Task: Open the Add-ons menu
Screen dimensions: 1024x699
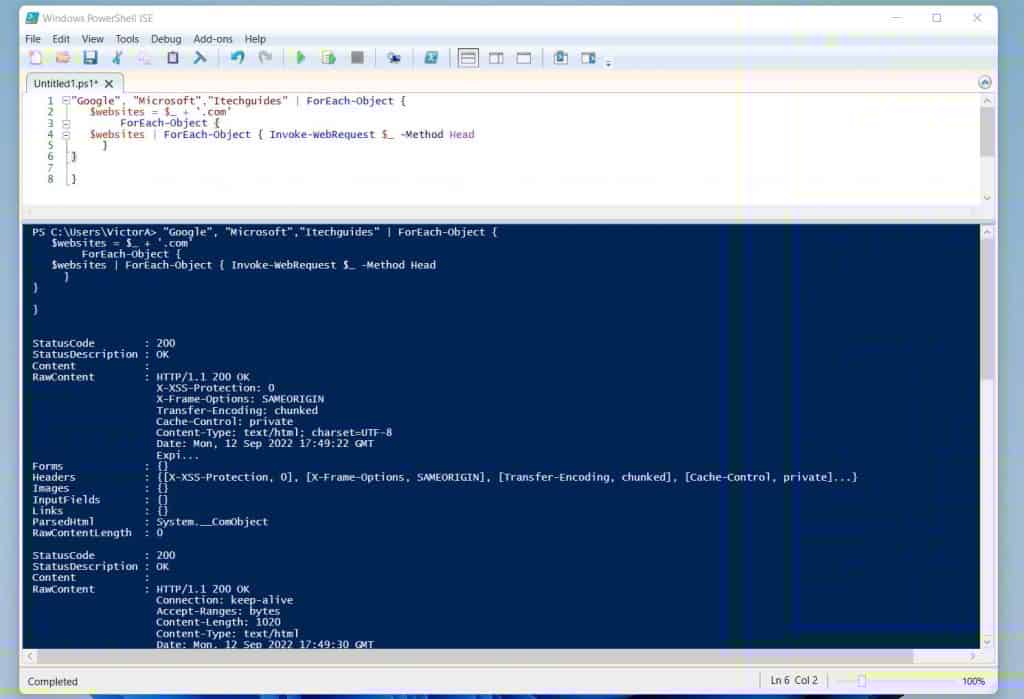Action: pos(213,39)
